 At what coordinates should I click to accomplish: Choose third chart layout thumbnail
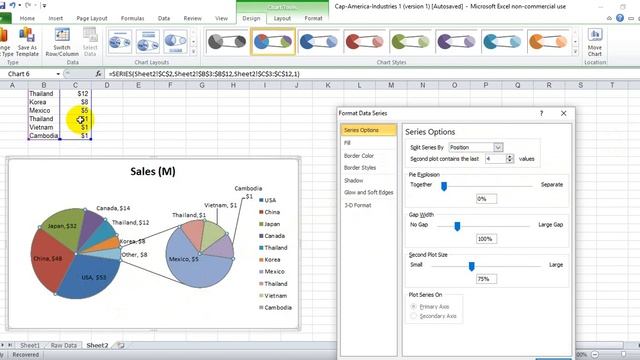(176, 42)
